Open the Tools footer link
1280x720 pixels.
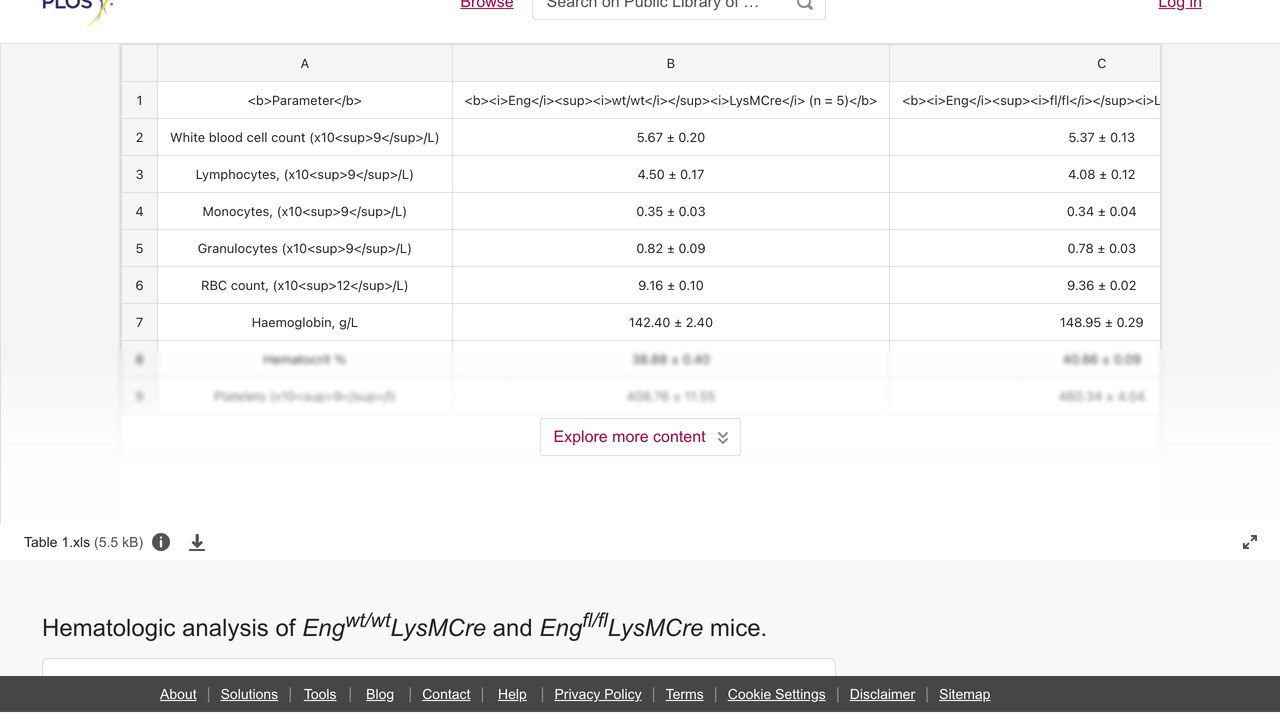(x=320, y=694)
